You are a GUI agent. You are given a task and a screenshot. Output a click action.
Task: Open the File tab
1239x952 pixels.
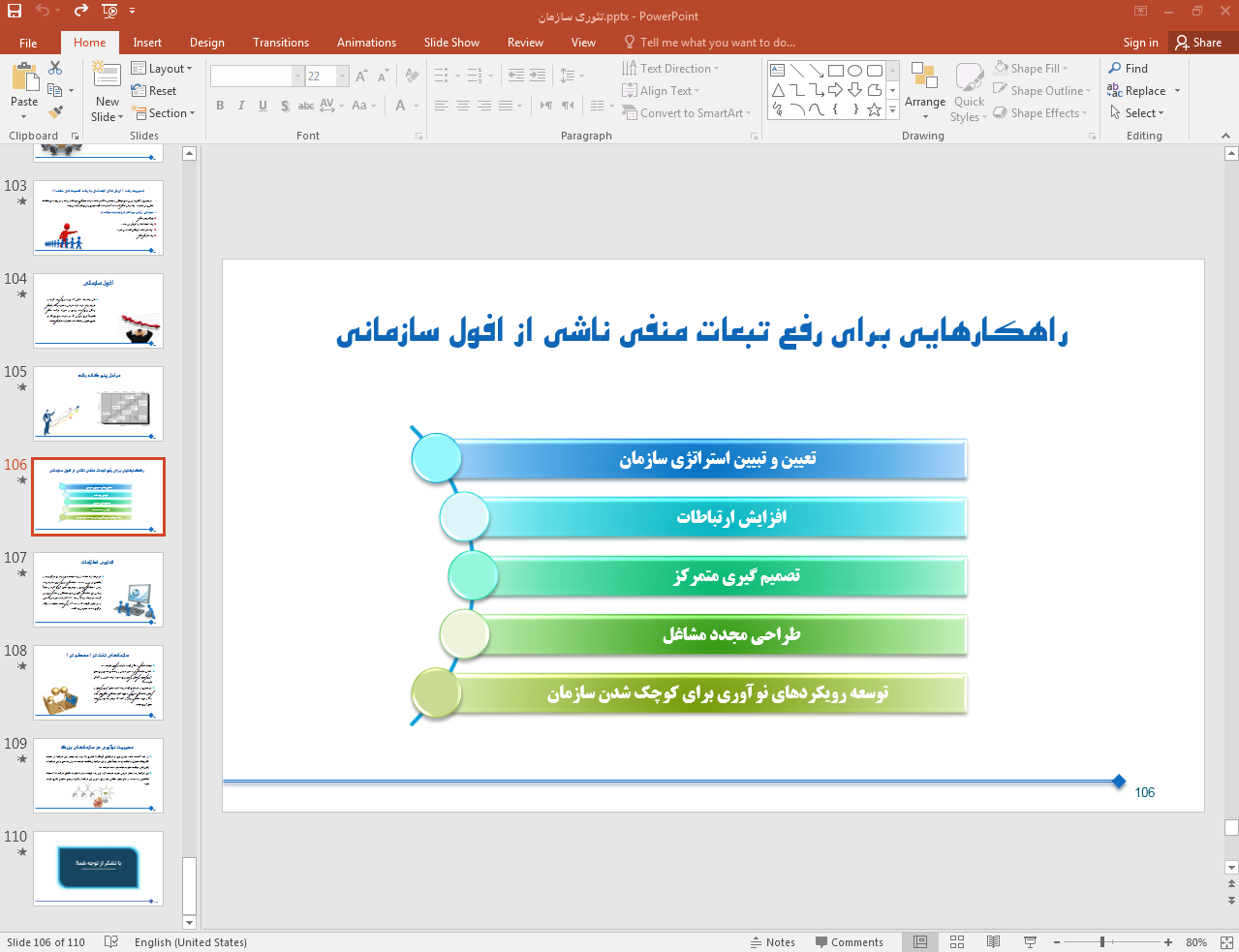pyautogui.click(x=28, y=43)
